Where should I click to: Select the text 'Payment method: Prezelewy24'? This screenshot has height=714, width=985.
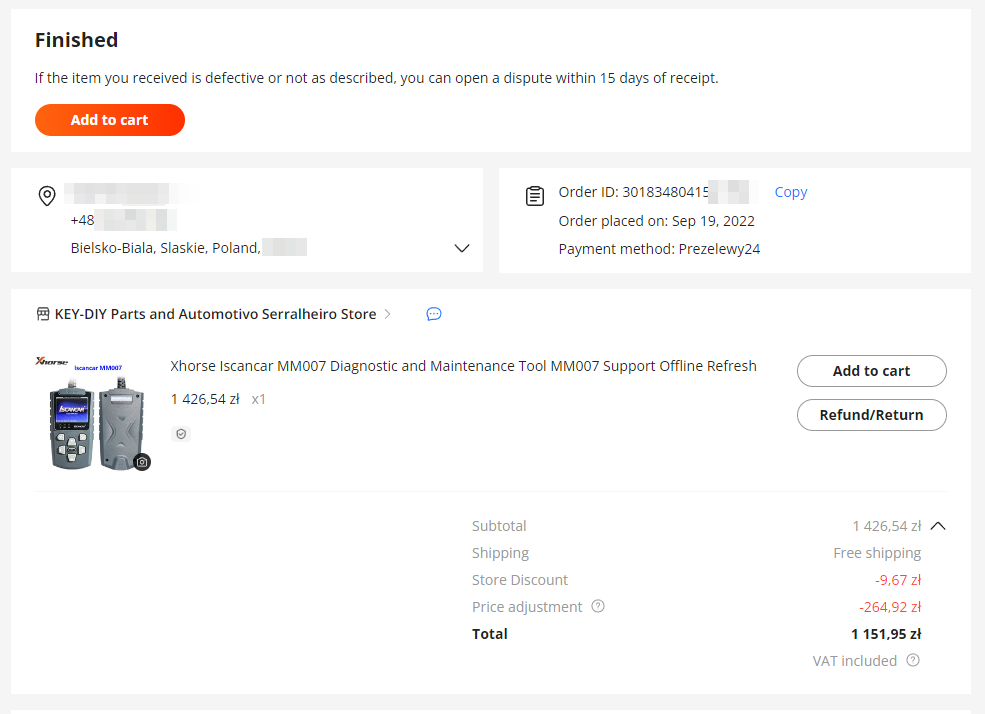[659, 249]
